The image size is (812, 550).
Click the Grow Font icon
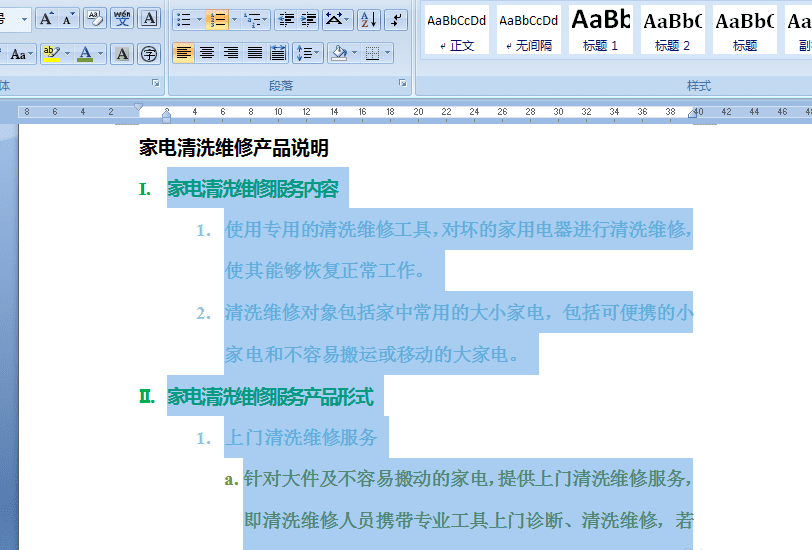click(46, 19)
